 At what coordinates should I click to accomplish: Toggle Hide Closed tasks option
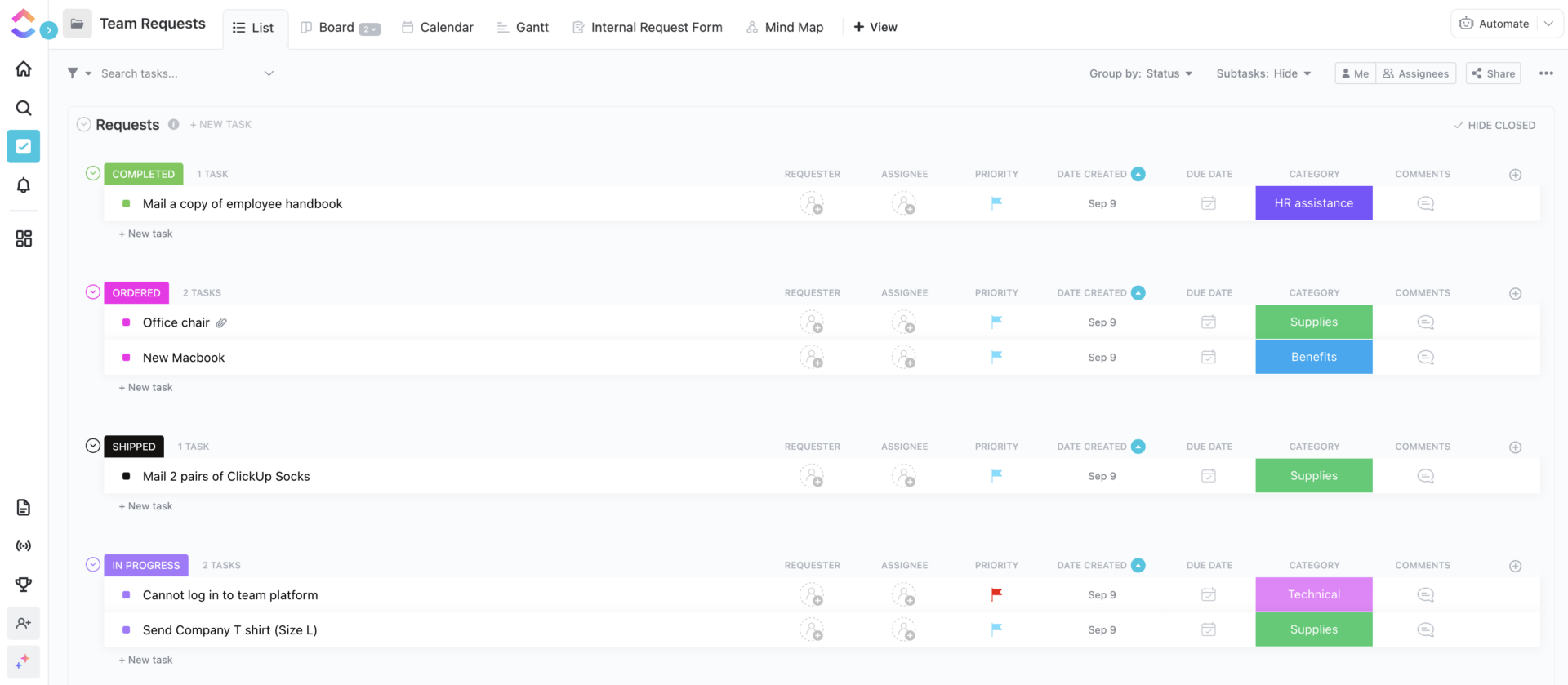pos(1494,125)
